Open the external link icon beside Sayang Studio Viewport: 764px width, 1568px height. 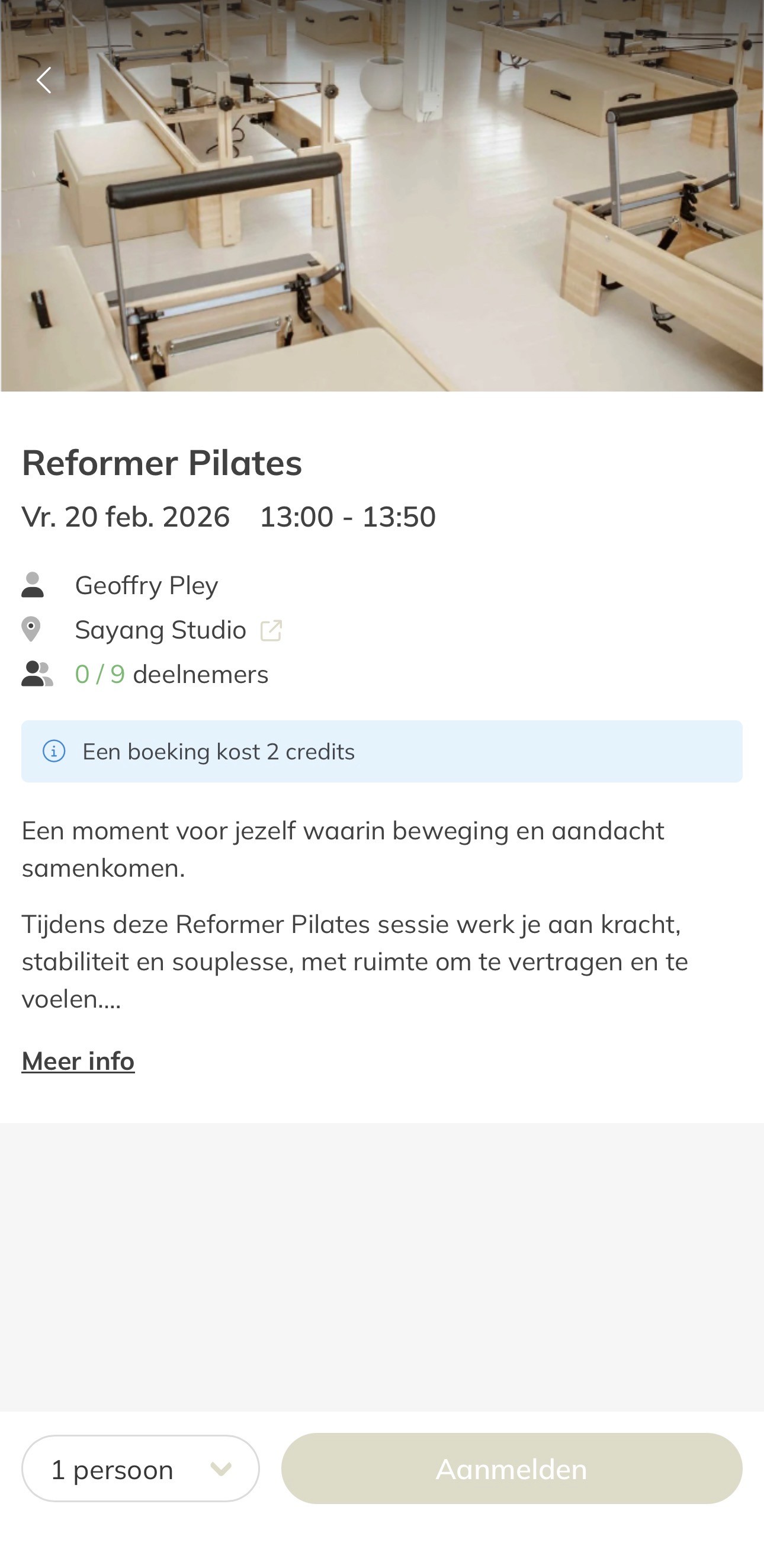[271, 631]
